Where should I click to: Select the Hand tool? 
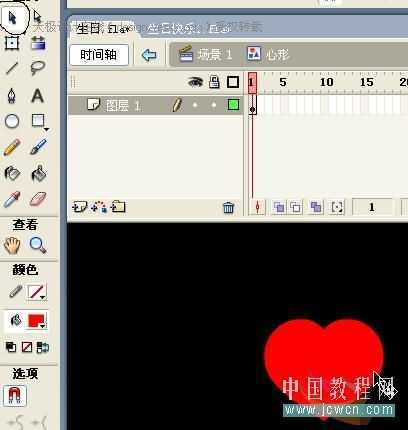(x=12, y=245)
